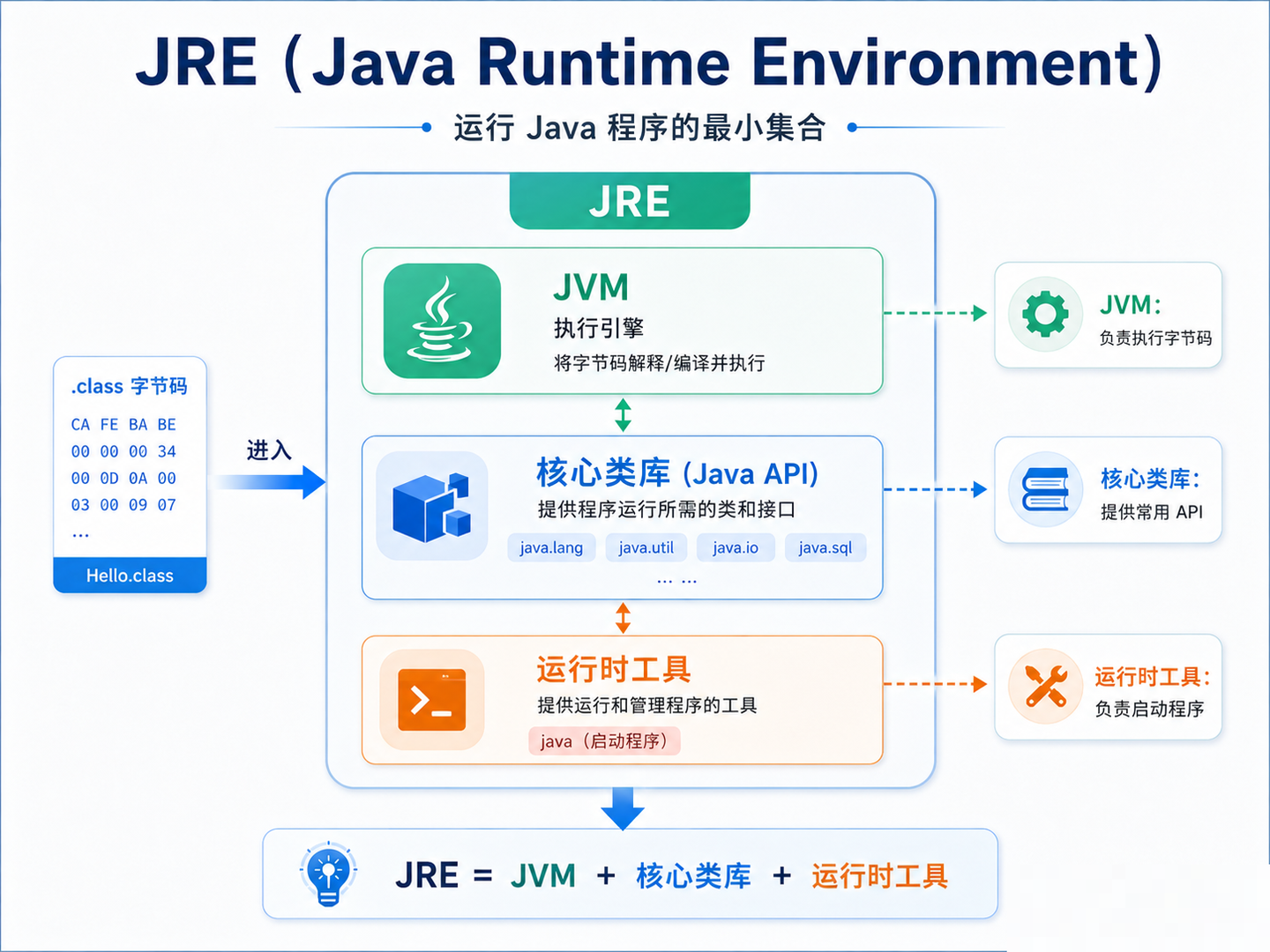Viewport: 1270px width, 952px height.
Task: Click the JVM title in green box
Action: [591, 287]
